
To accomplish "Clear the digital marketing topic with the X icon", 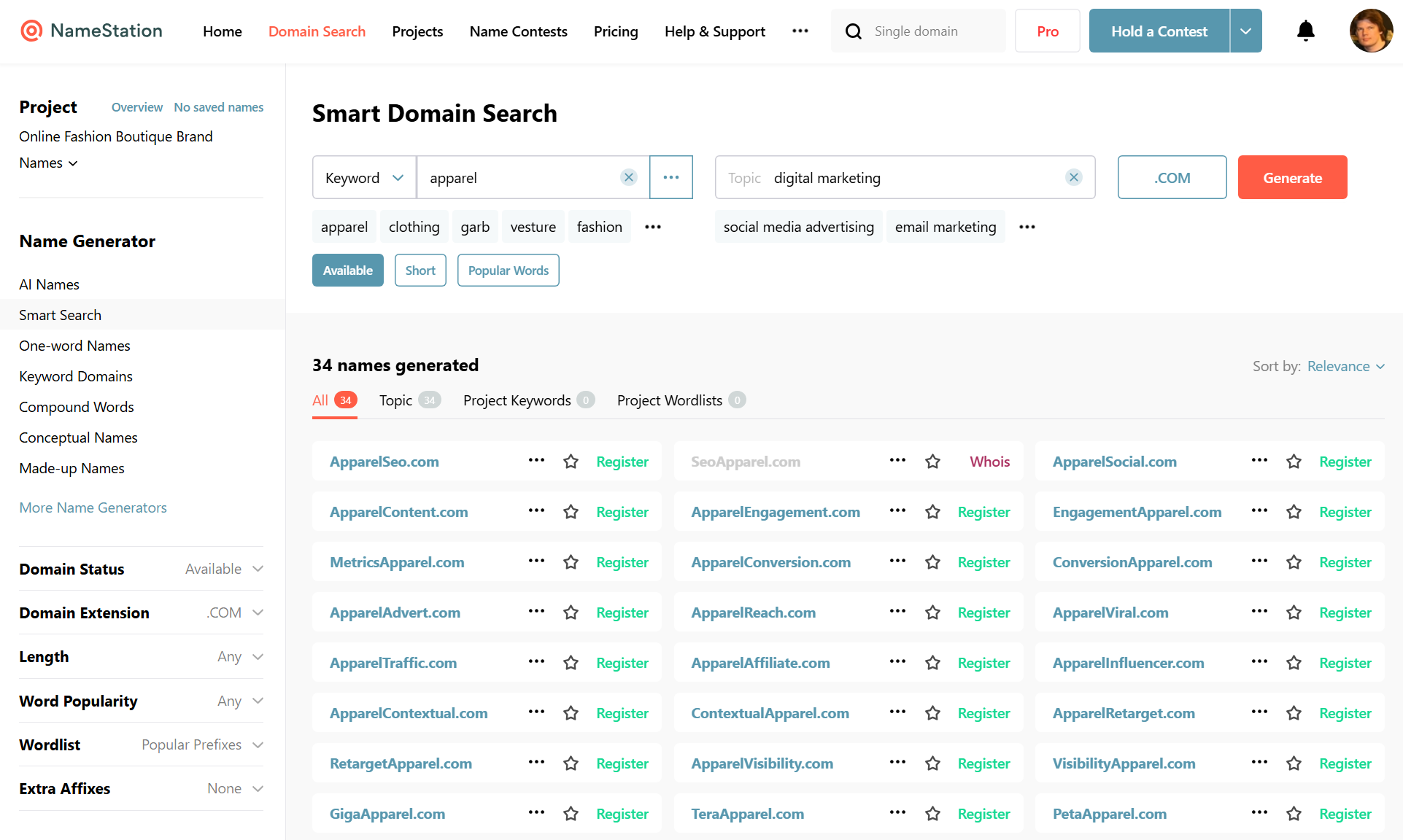I will click(x=1073, y=177).
